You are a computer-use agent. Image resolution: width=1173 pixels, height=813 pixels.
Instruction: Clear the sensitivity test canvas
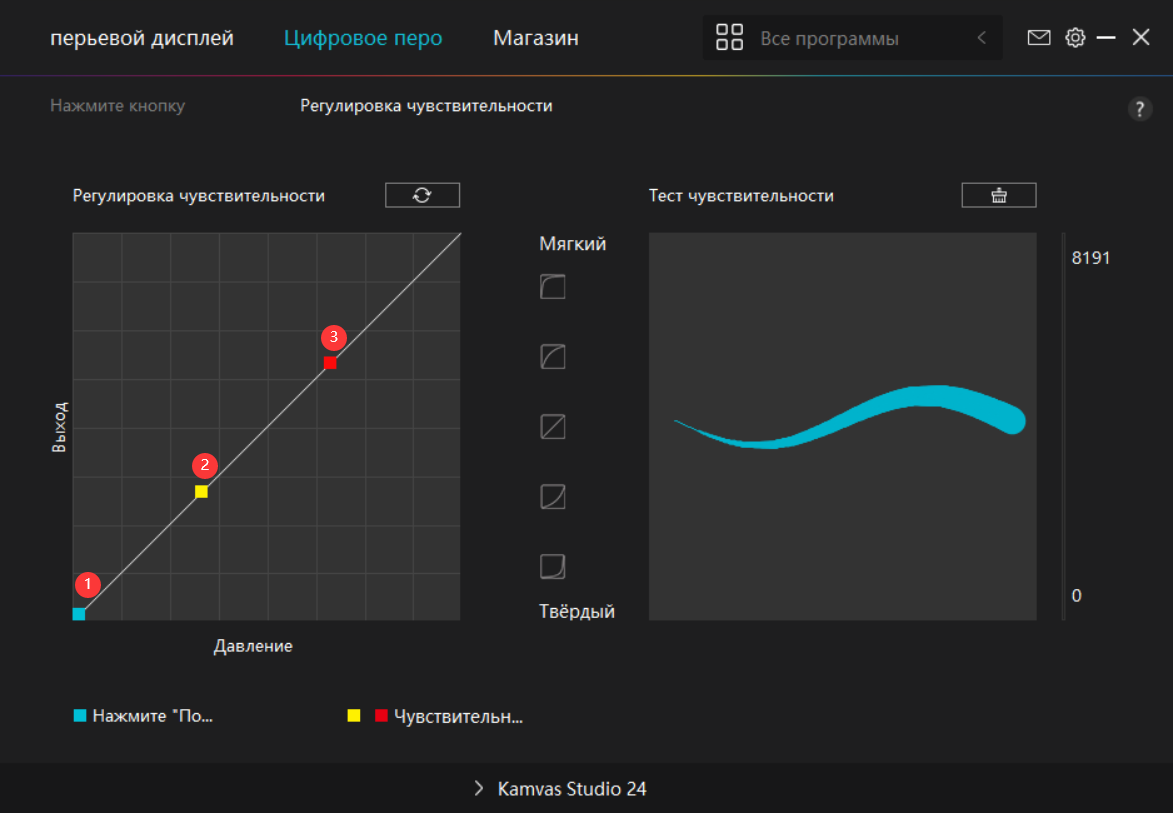998,195
